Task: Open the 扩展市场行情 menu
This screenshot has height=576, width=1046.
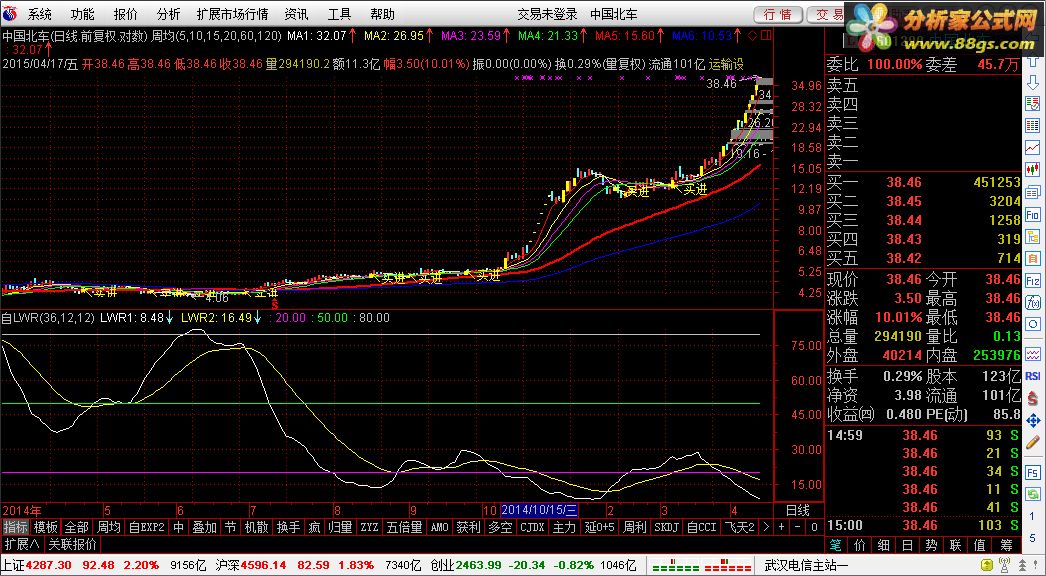Action: click(232, 14)
